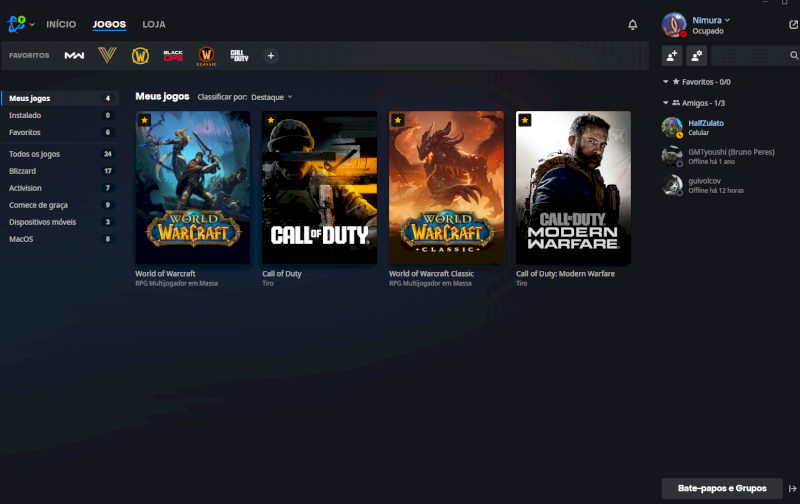Select Meus jogos in sidebar
The image size is (800, 504).
click(x=60, y=98)
